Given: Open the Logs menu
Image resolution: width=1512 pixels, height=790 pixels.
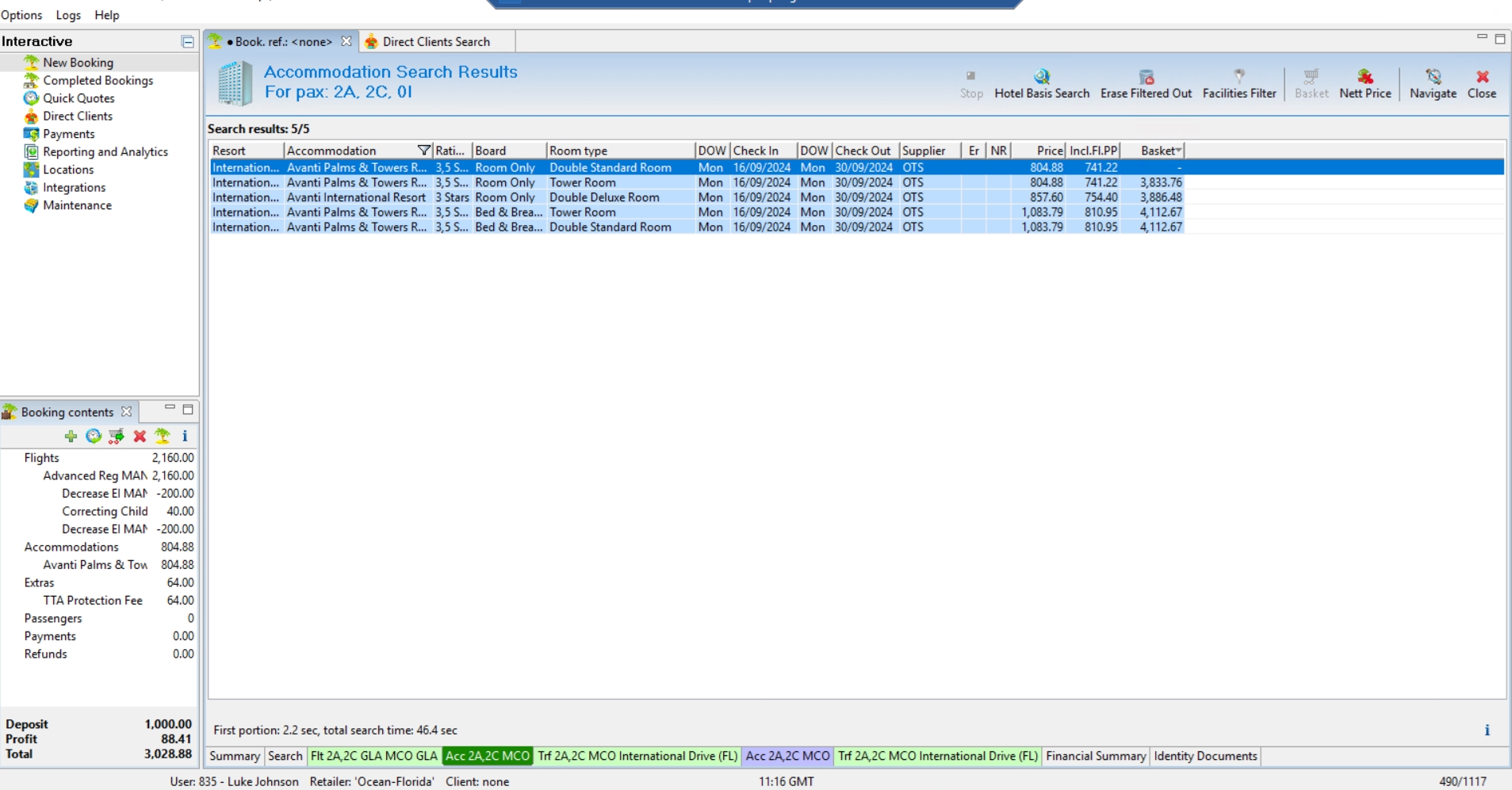Looking at the screenshot, I should [x=68, y=15].
